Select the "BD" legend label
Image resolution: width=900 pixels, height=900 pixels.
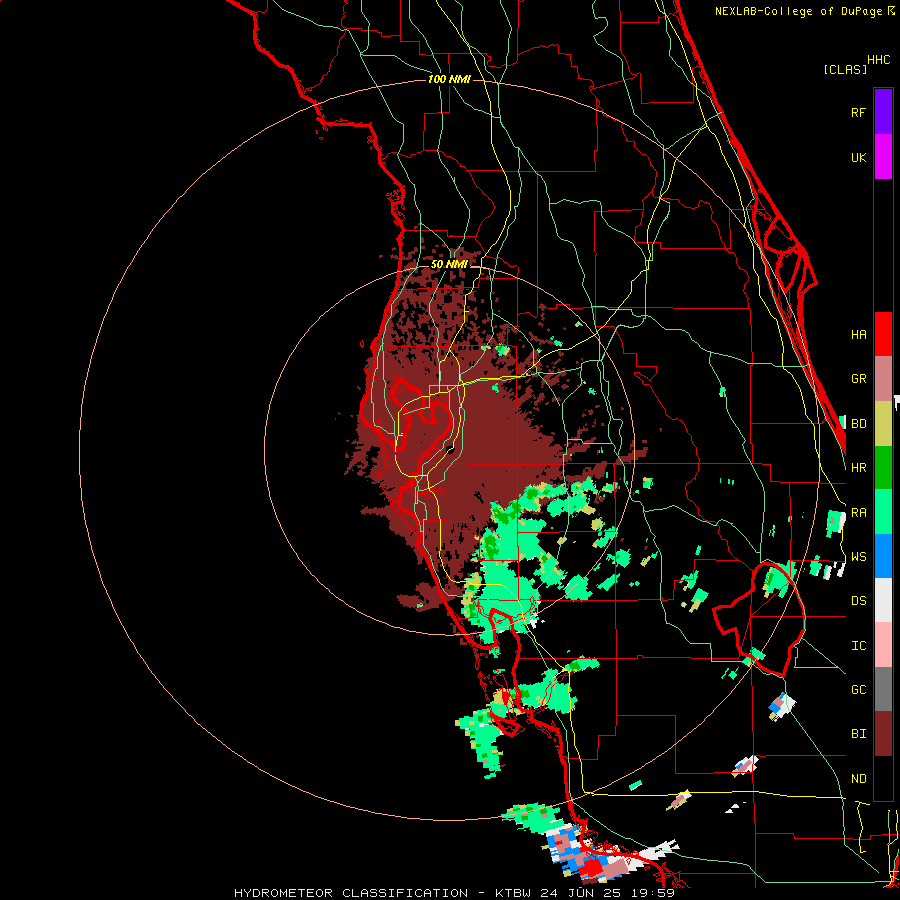click(x=858, y=424)
